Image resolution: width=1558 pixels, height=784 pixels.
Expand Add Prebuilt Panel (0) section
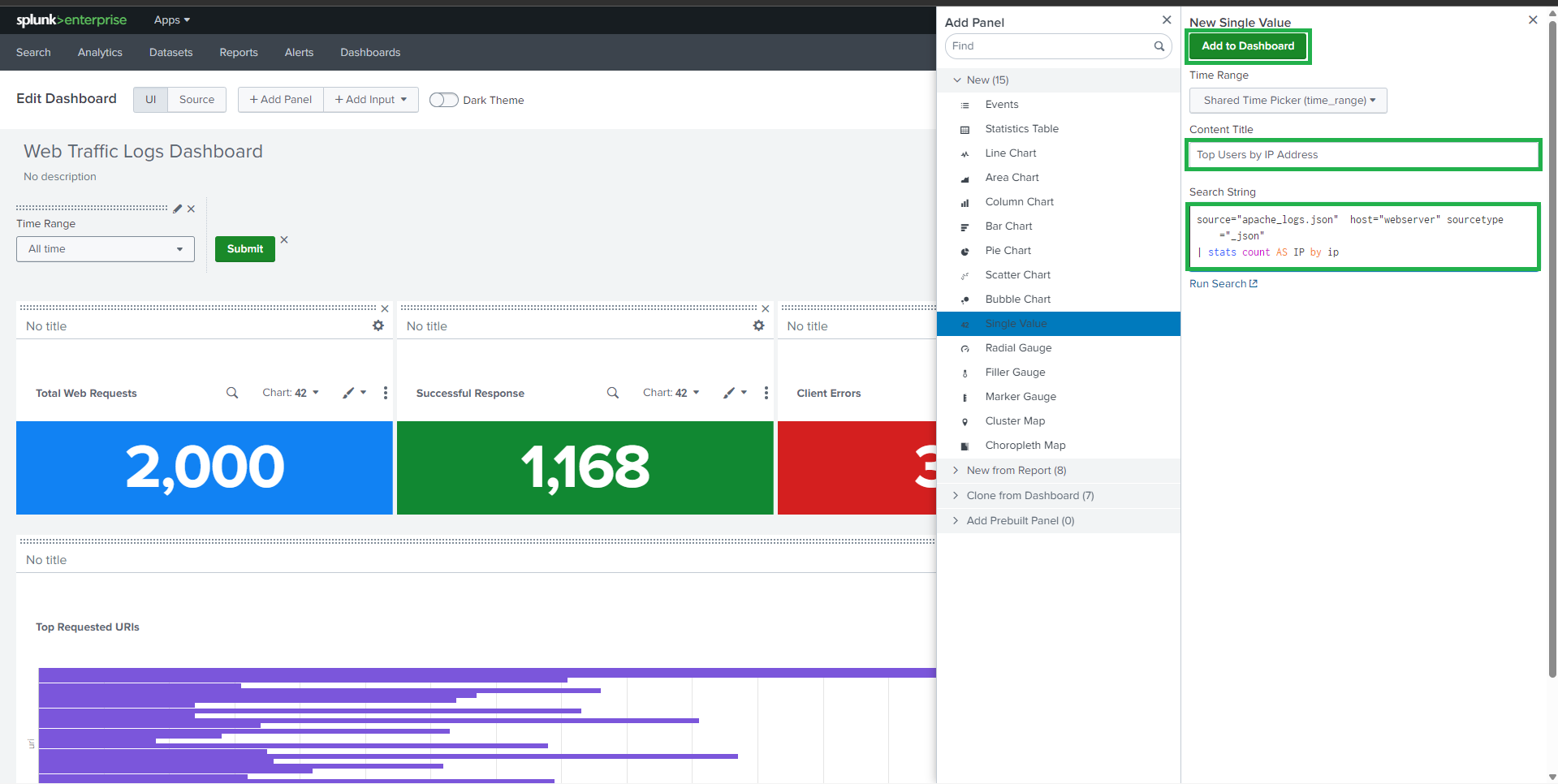pyautogui.click(x=1059, y=521)
